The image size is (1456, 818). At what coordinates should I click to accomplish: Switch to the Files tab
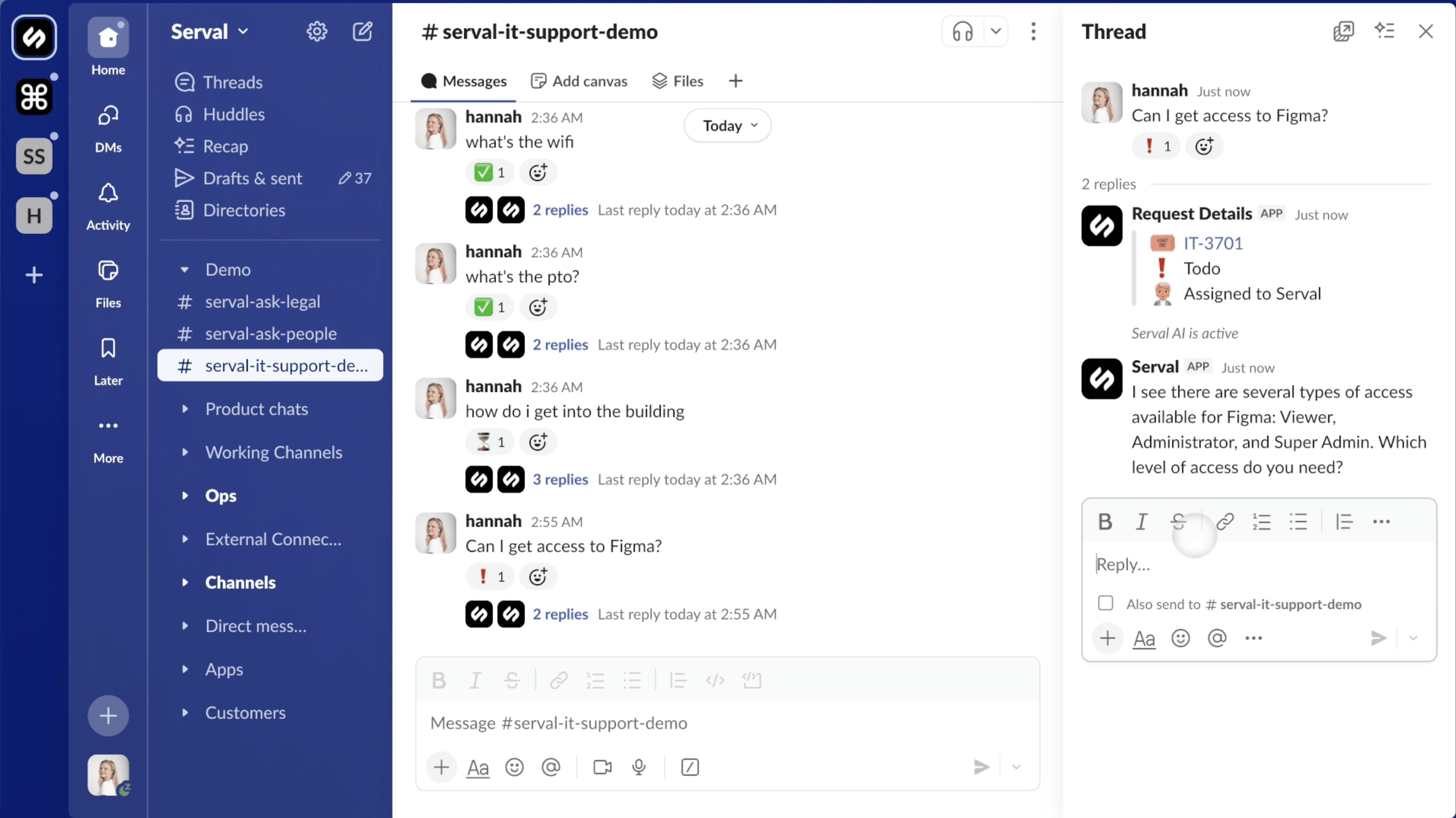click(x=678, y=81)
